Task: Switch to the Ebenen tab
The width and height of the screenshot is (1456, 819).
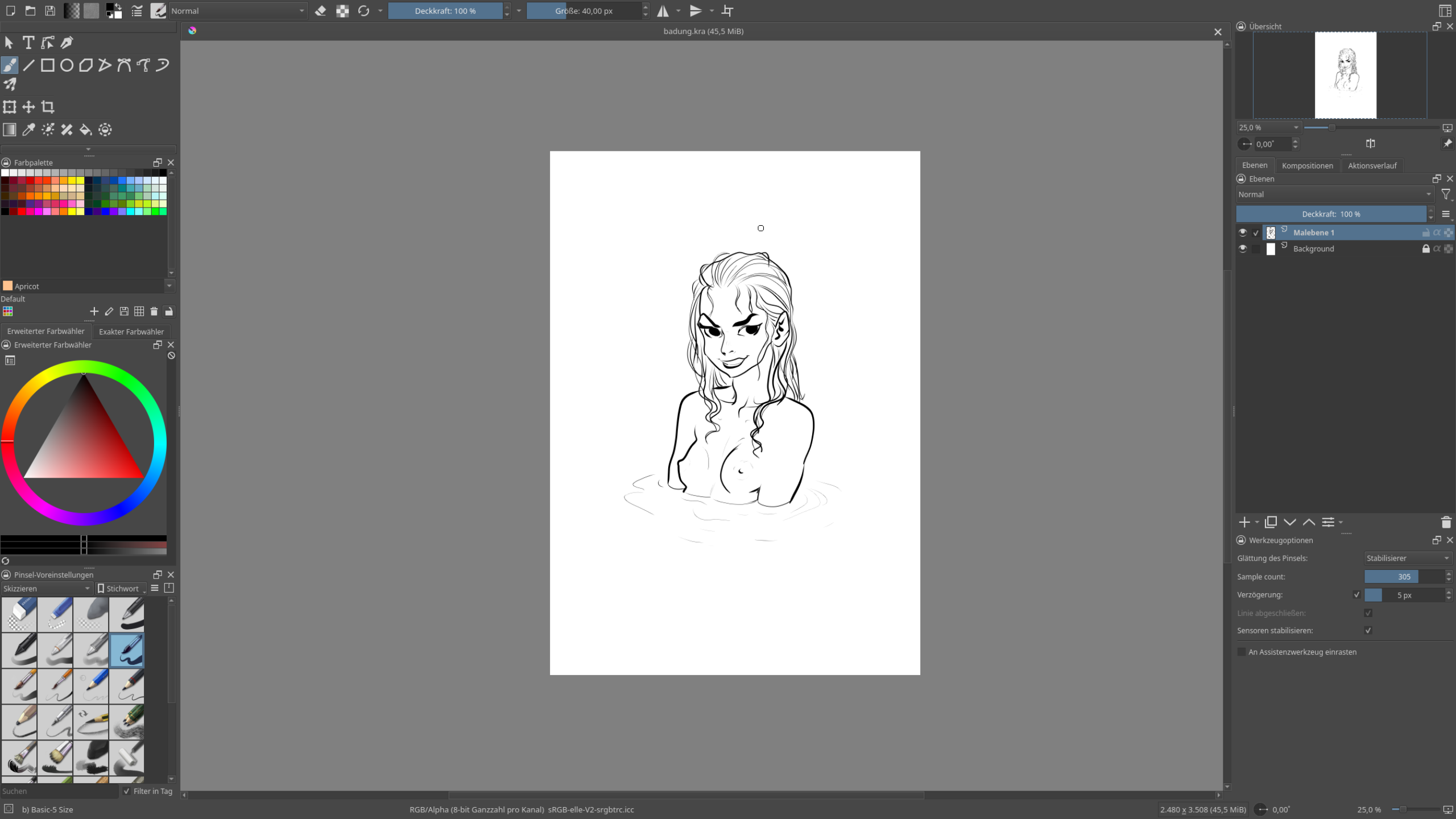Action: point(1255,166)
